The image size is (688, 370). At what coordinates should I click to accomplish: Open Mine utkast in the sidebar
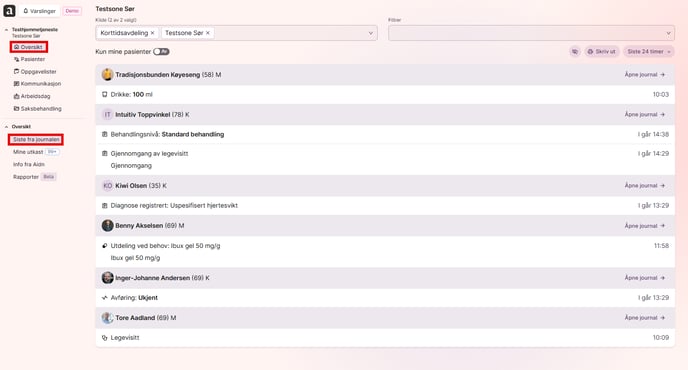pyautogui.click(x=28, y=152)
